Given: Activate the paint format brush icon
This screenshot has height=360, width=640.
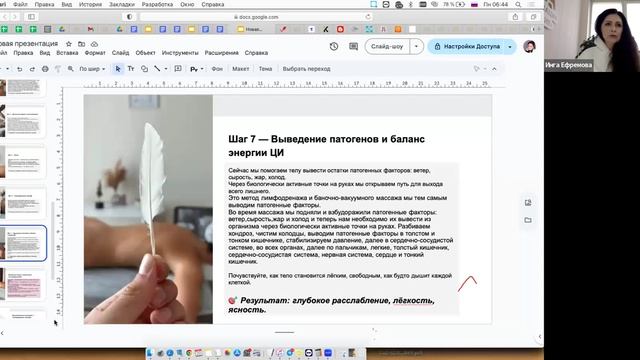Looking at the screenshot, I should coord(58,69).
